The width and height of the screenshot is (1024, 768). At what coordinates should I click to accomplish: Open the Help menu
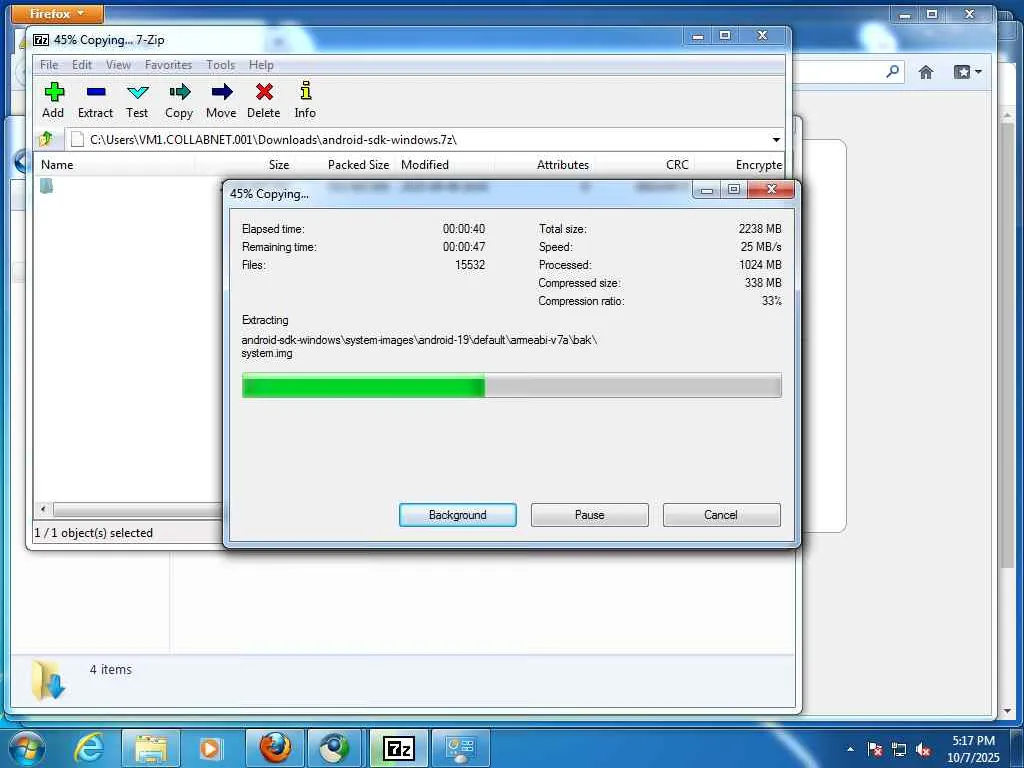(x=261, y=65)
